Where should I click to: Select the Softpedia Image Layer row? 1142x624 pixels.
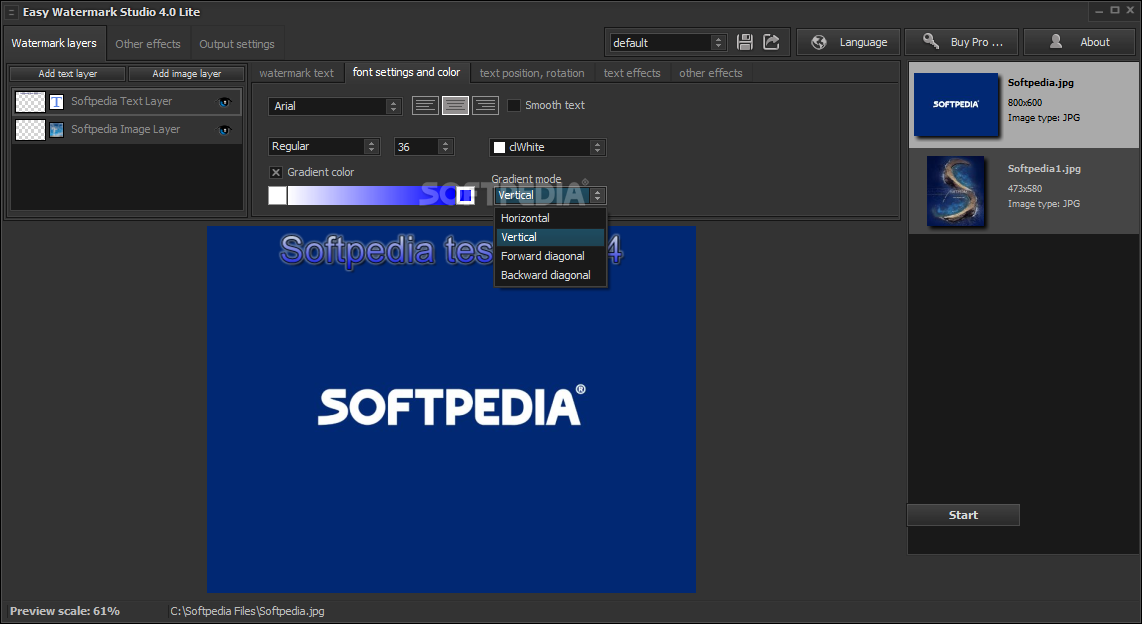click(126, 130)
